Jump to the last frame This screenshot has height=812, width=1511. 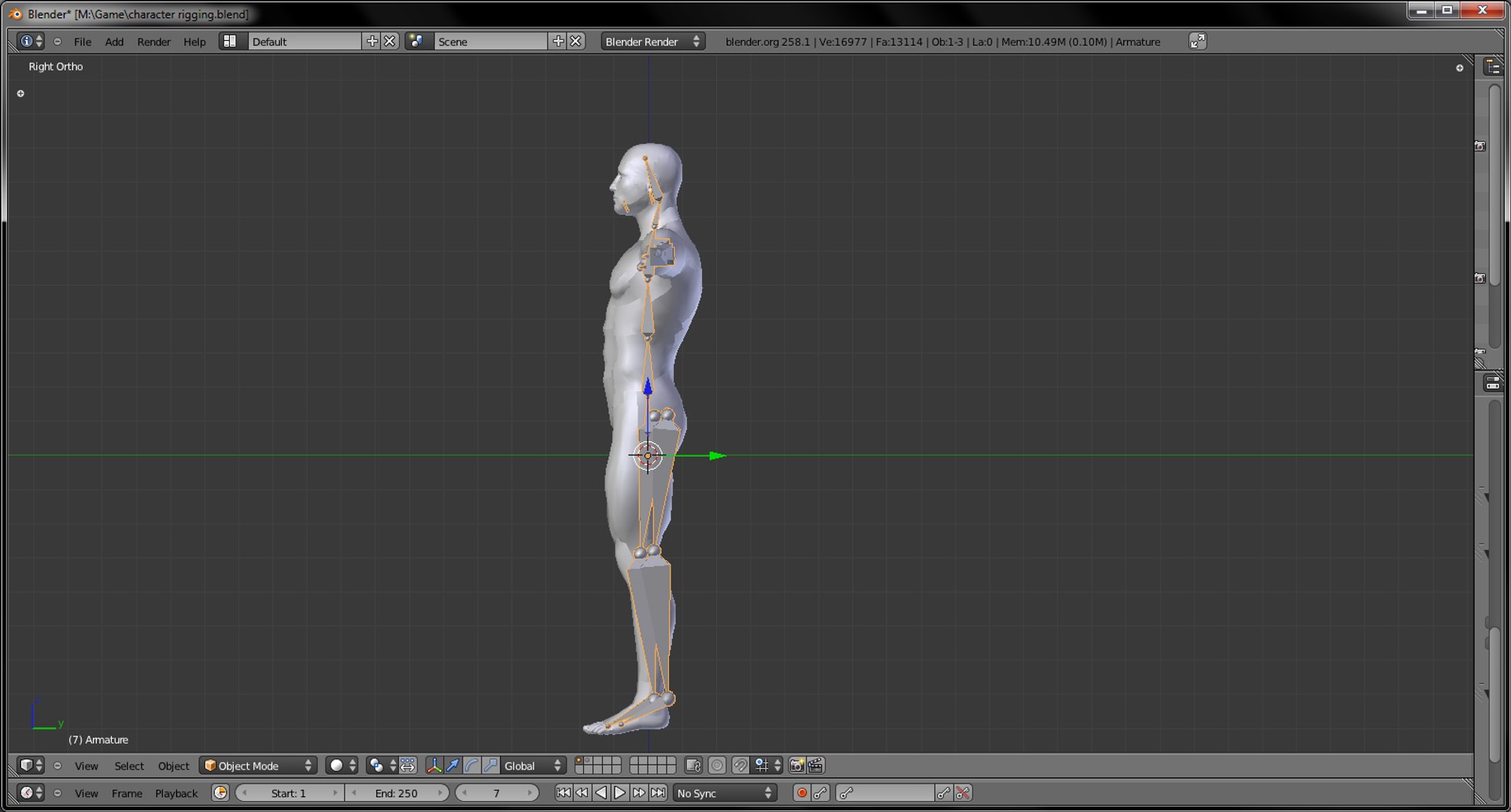pos(658,793)
